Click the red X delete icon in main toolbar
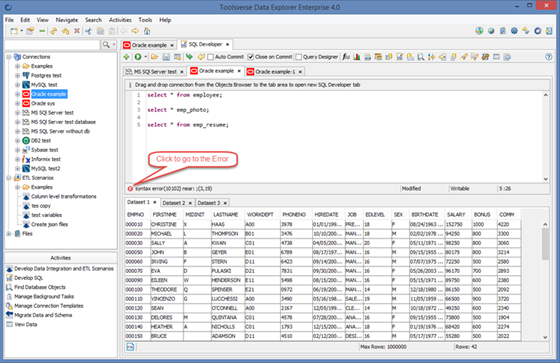 click(76, 31)
